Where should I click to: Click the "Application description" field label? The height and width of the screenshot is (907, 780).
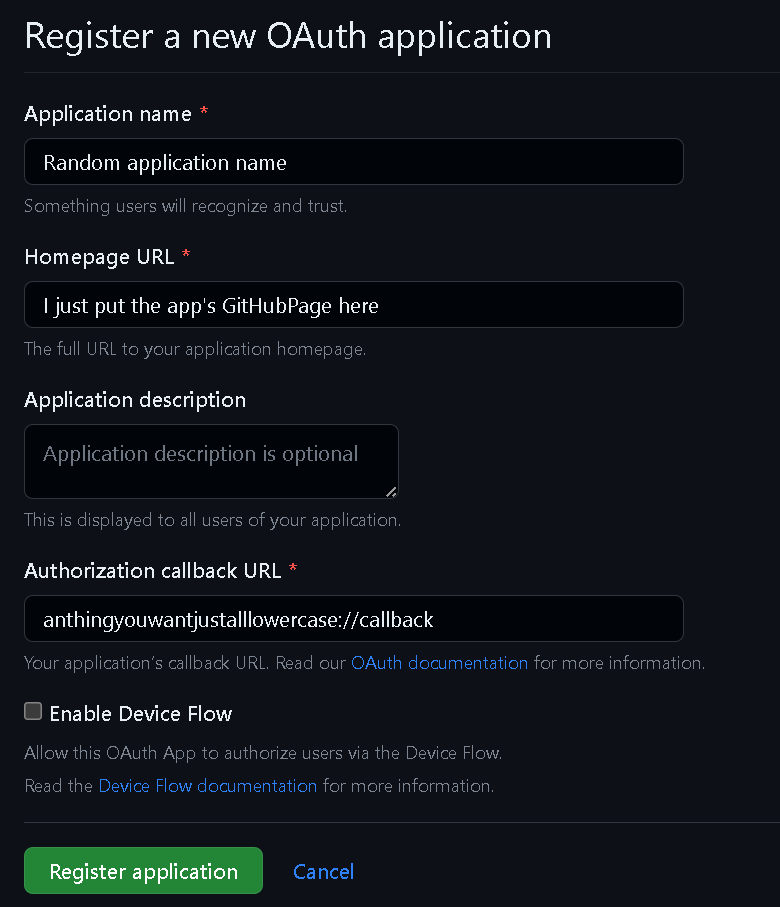[135, 400]
